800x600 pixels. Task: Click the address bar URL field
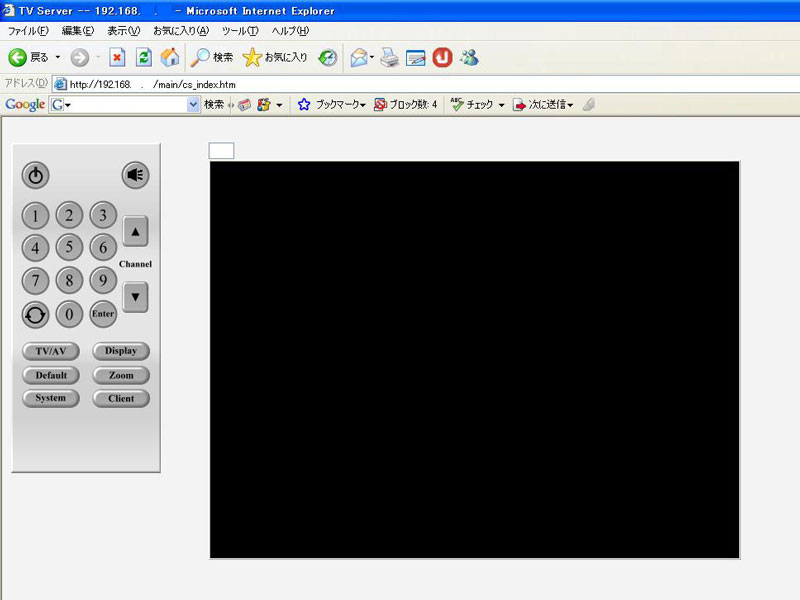[x=426, y=84]
